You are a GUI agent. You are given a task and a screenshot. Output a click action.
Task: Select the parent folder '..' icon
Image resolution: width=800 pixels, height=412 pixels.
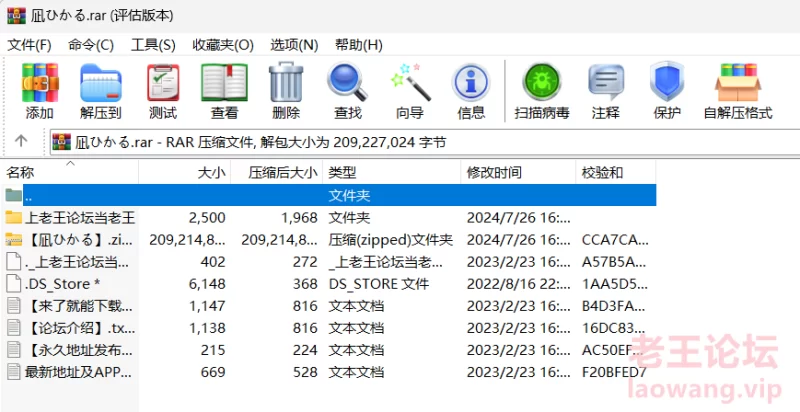pyautogui.click(x=13, y=195)
